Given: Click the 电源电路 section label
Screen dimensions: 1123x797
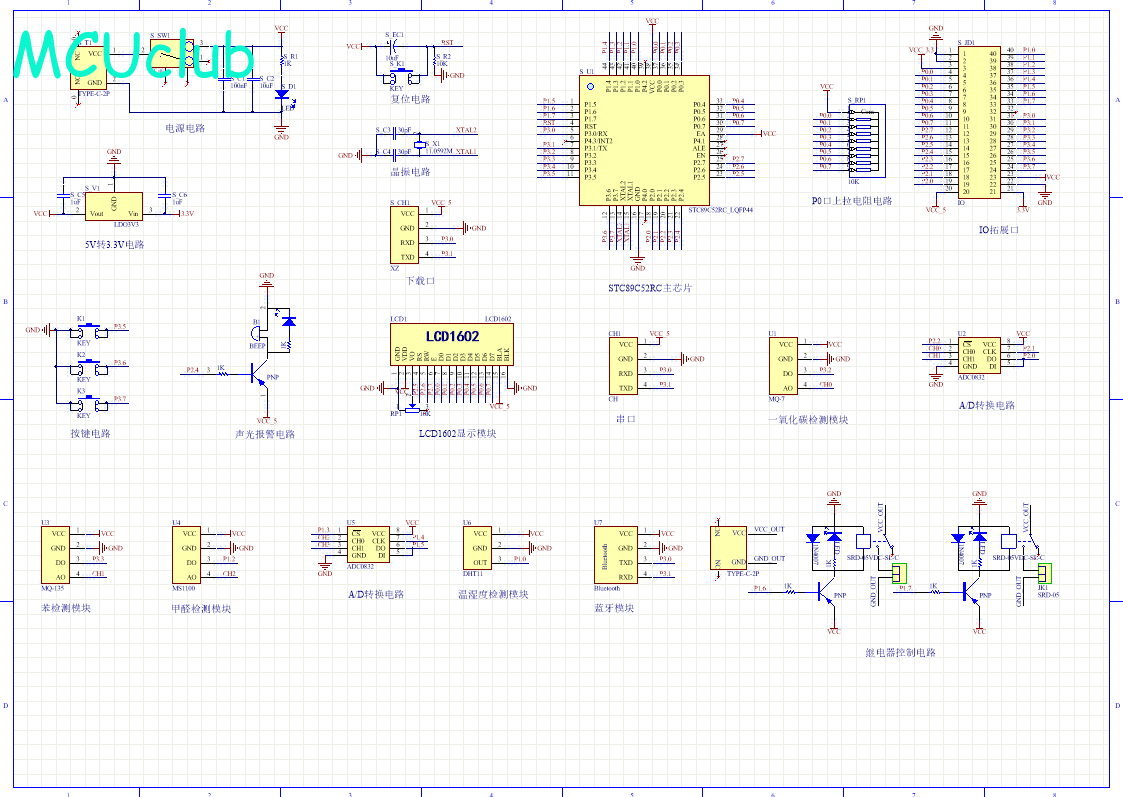Looking at the screenshot, I should 185,128.
